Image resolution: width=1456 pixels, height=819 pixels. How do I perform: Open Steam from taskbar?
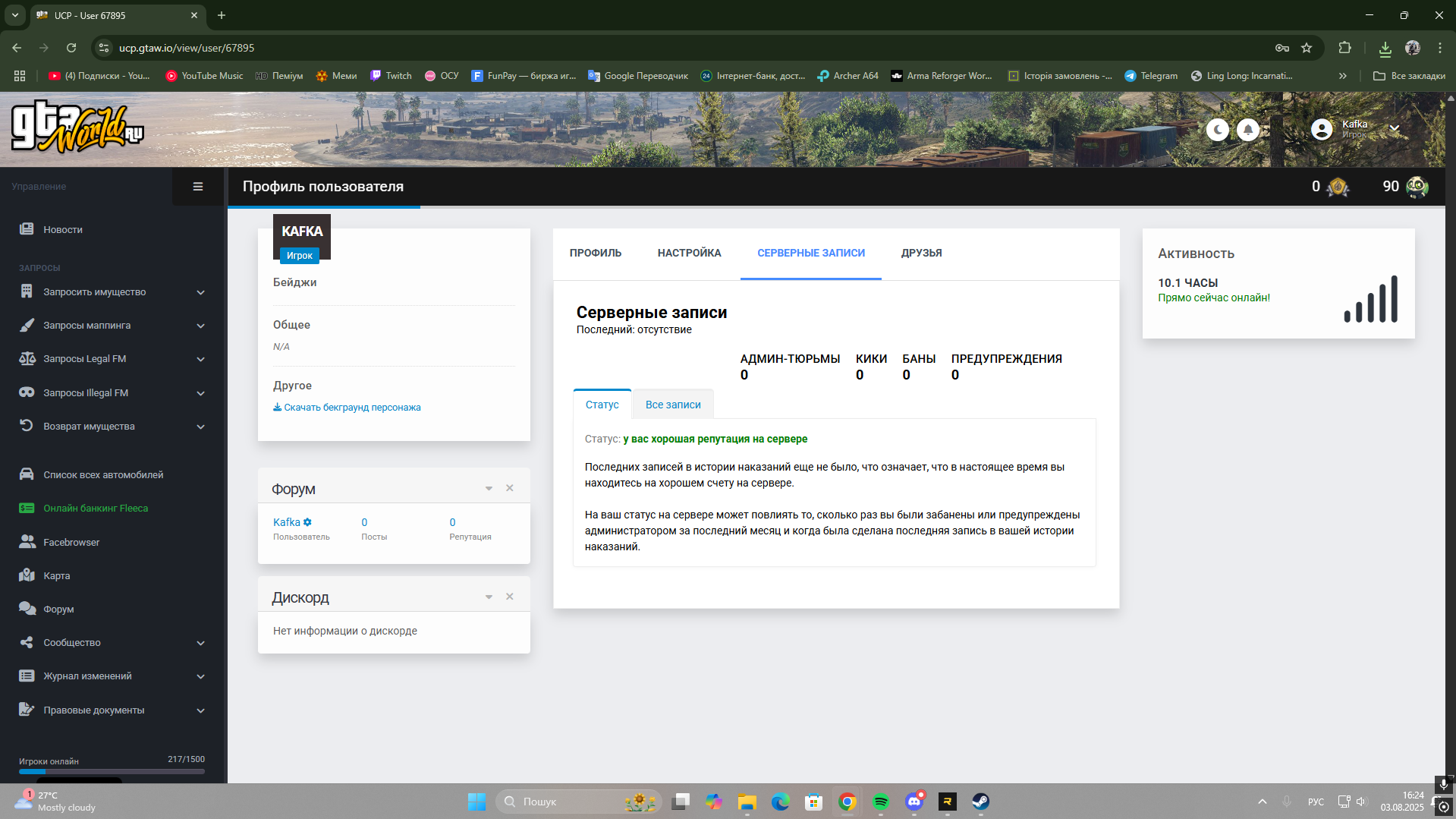(981, 802)
